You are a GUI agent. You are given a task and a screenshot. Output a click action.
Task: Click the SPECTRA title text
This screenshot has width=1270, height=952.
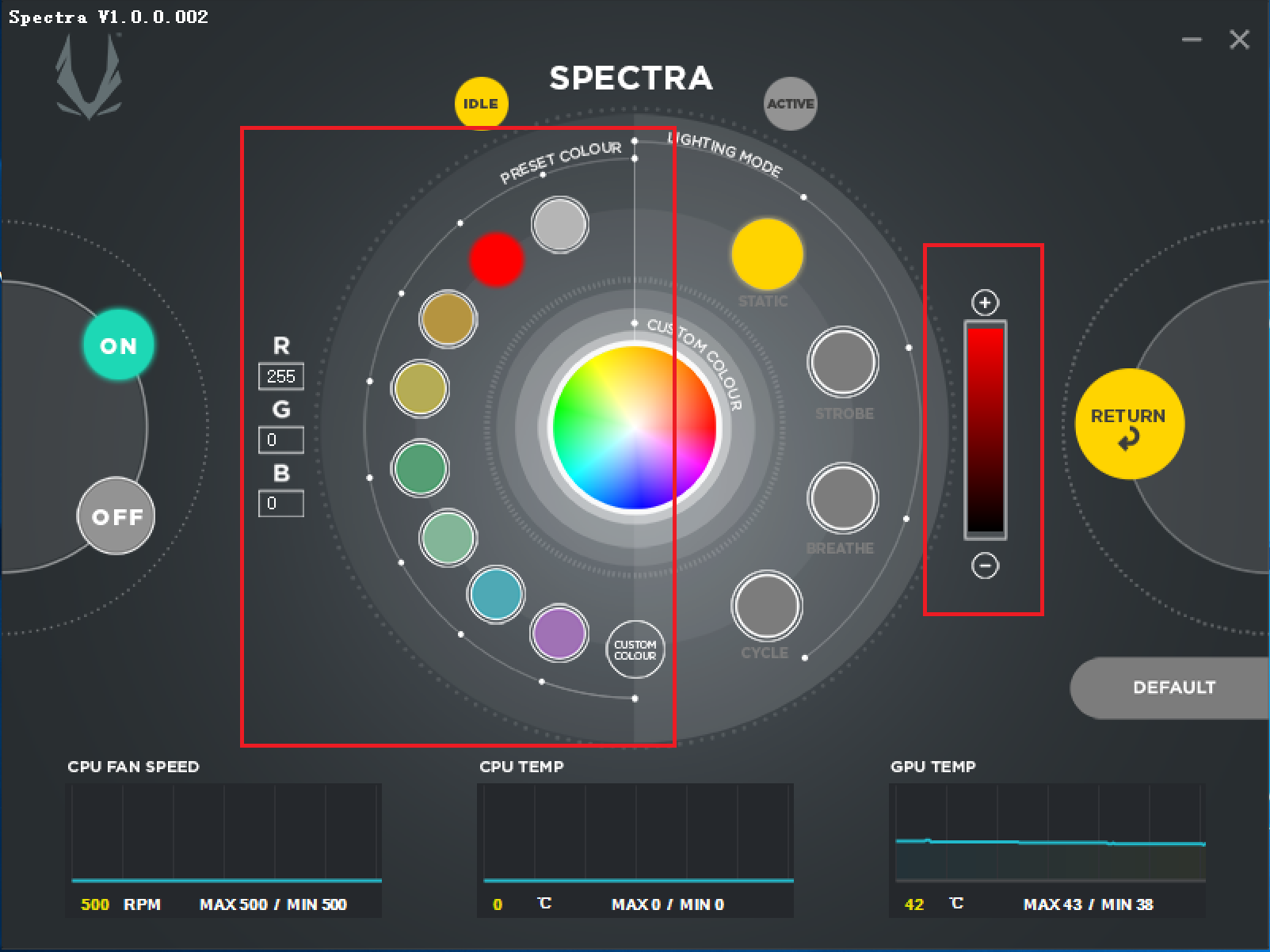pyautogui.click(x=631, y=78)
